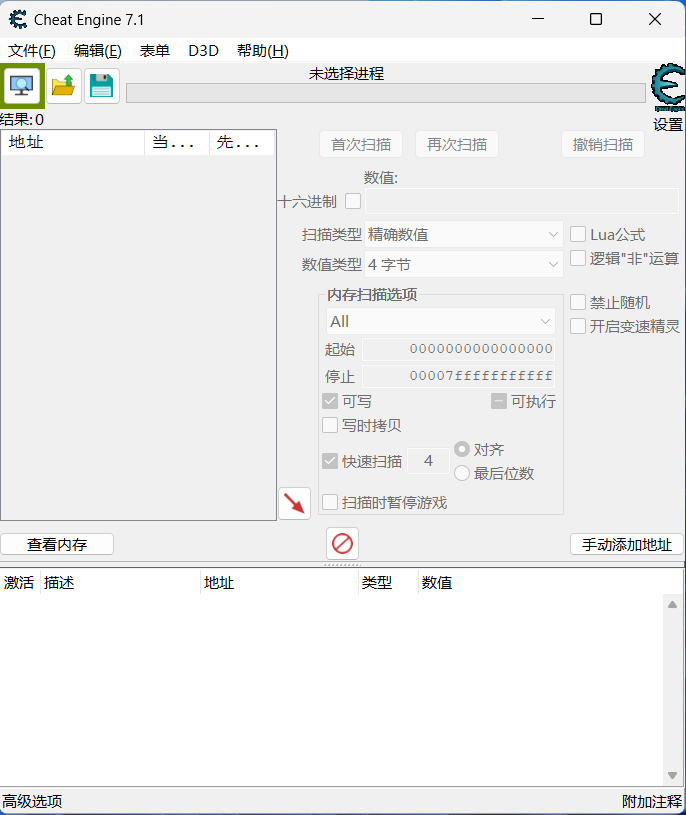Click the 快速扫描 alignment value field
686x815 pixels.
click(428, 461)
